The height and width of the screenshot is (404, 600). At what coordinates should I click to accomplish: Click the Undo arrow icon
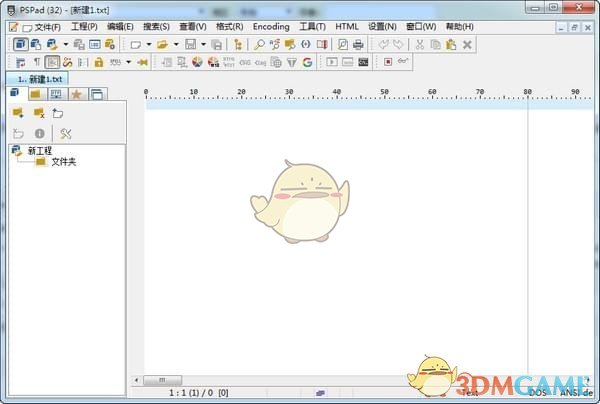coord(383,45)
